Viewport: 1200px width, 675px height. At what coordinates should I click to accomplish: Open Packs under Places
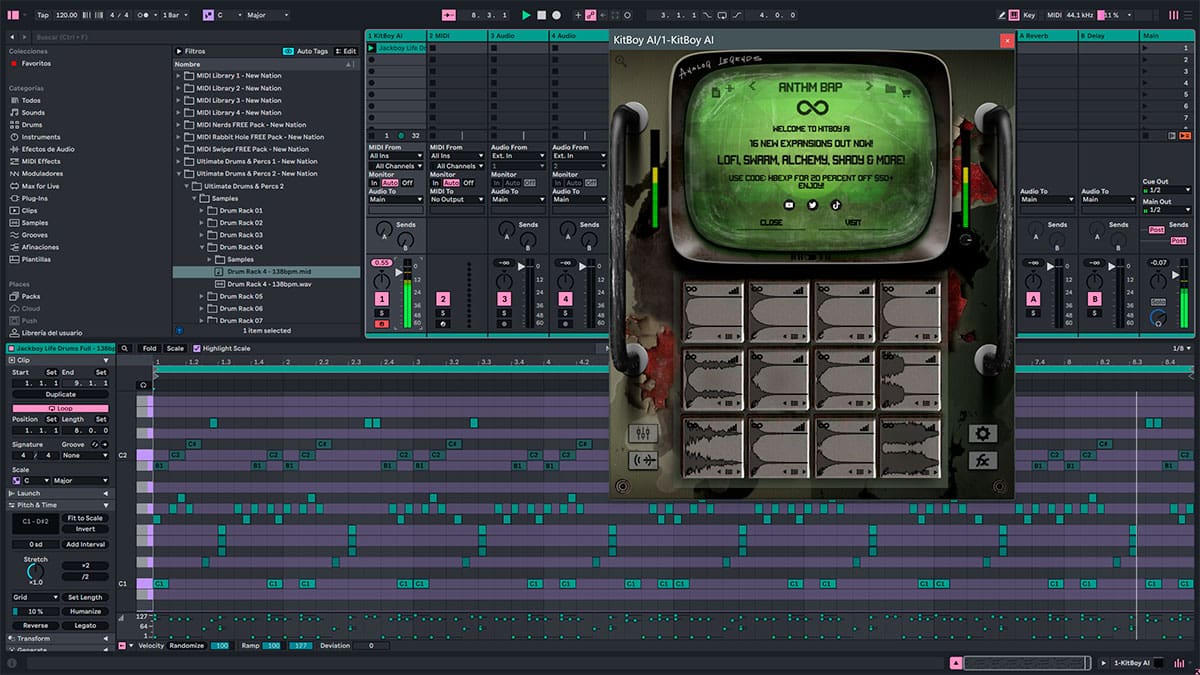(31, 296)
